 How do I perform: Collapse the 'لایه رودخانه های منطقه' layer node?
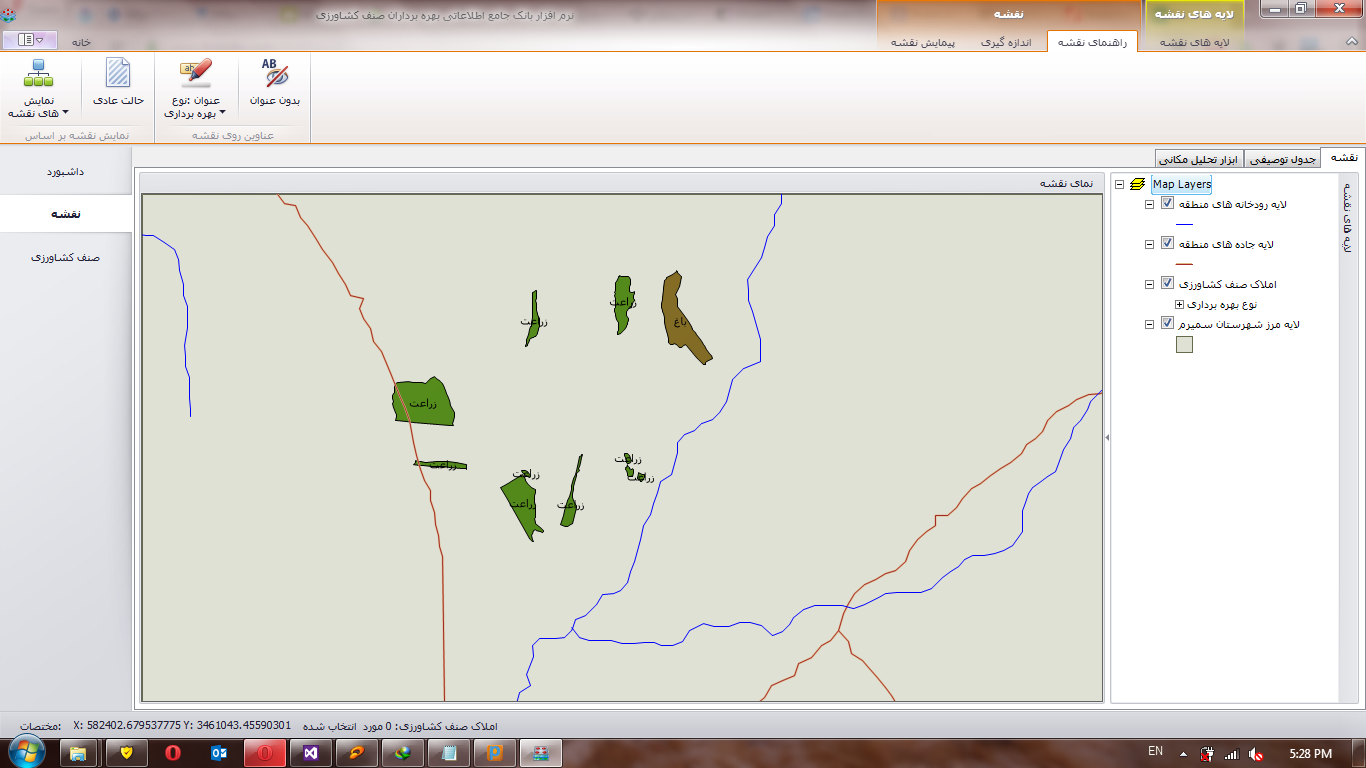pyautogui.click(x=1150, y=204)
